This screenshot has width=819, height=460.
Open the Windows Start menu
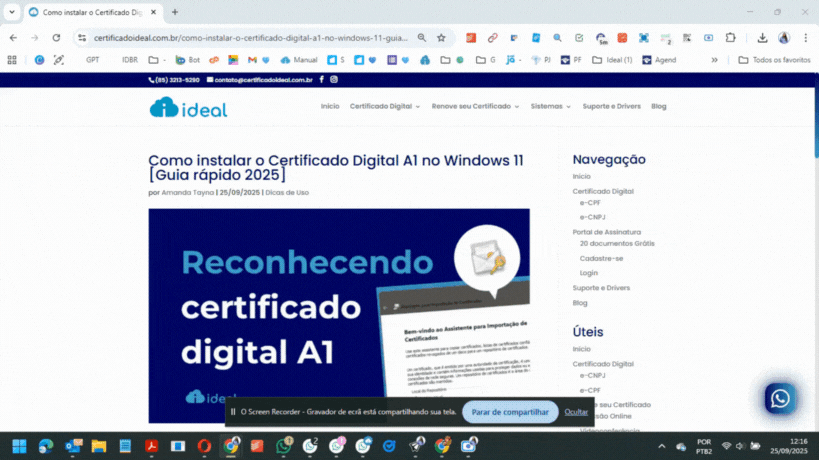tap(19, 445)
